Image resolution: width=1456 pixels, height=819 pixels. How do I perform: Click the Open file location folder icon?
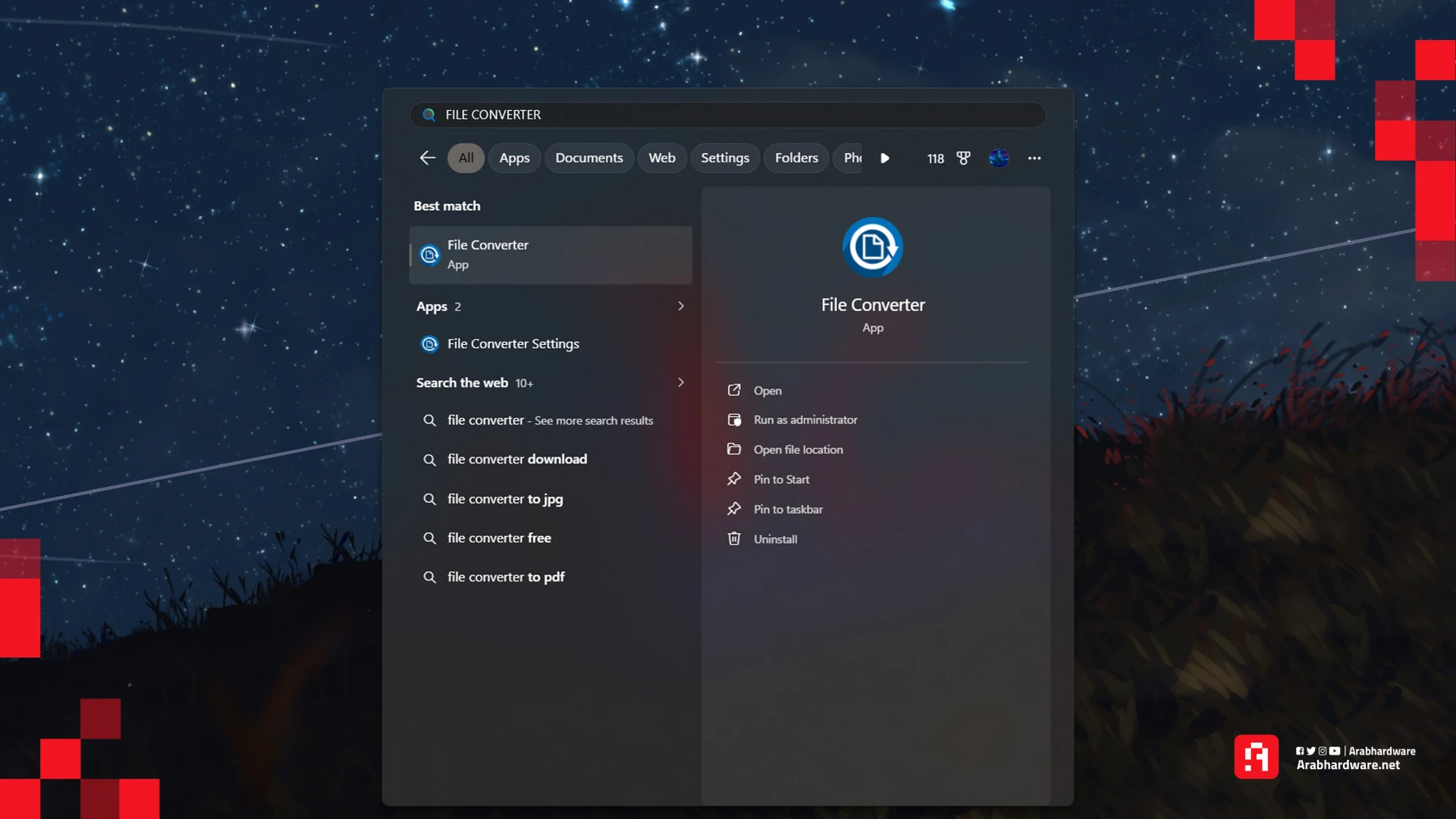pos(734,449)
